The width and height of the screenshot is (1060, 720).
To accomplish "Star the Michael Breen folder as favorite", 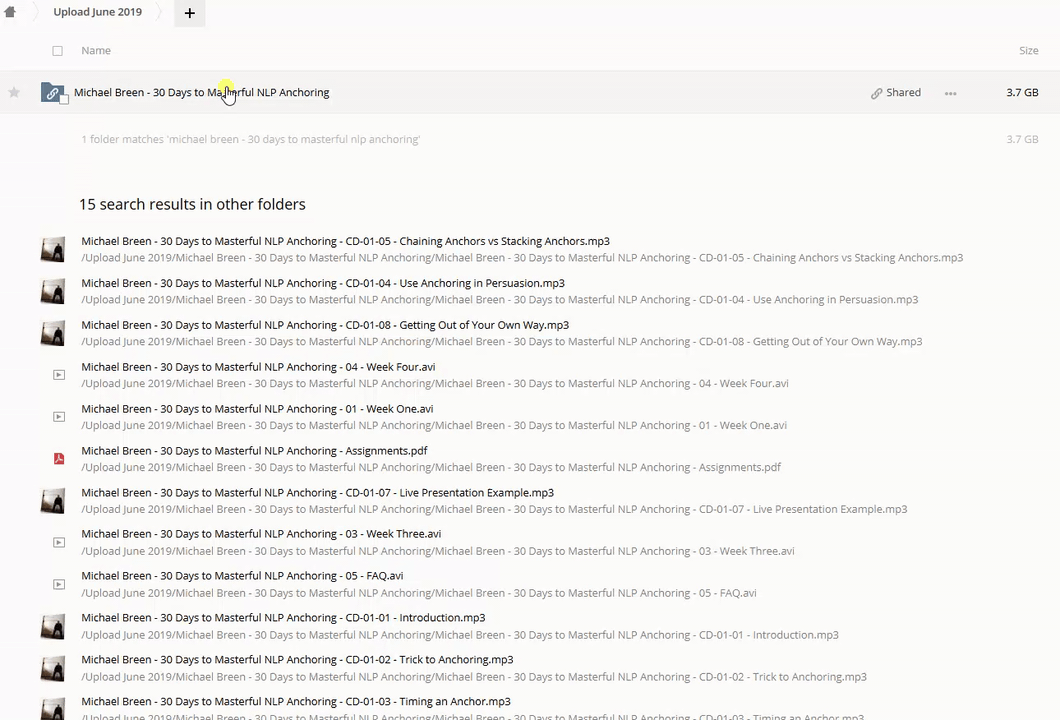I will point(14,93).
